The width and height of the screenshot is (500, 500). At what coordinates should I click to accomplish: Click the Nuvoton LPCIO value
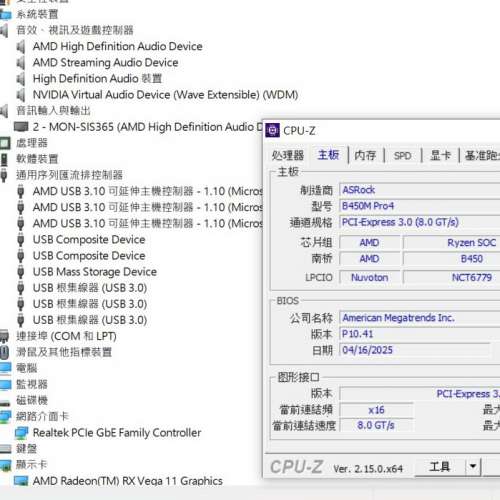point(370,277)
